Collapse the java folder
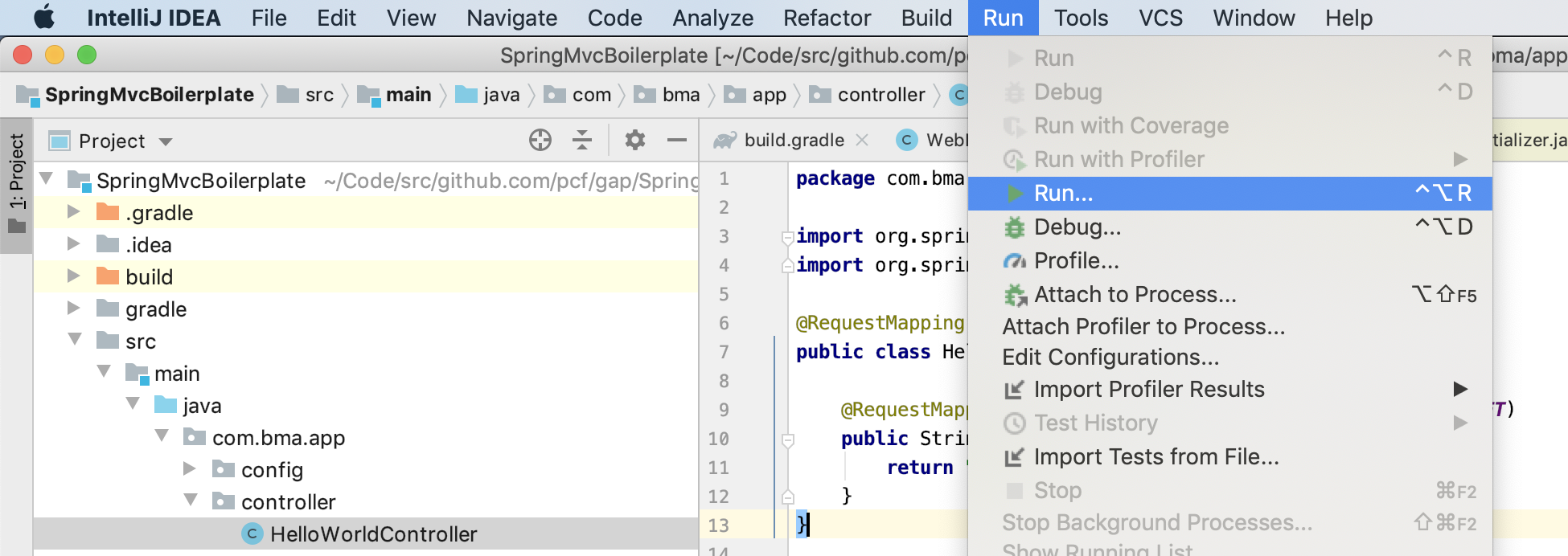This screenshot has width=1568, height=556. (x=133, y=403)
